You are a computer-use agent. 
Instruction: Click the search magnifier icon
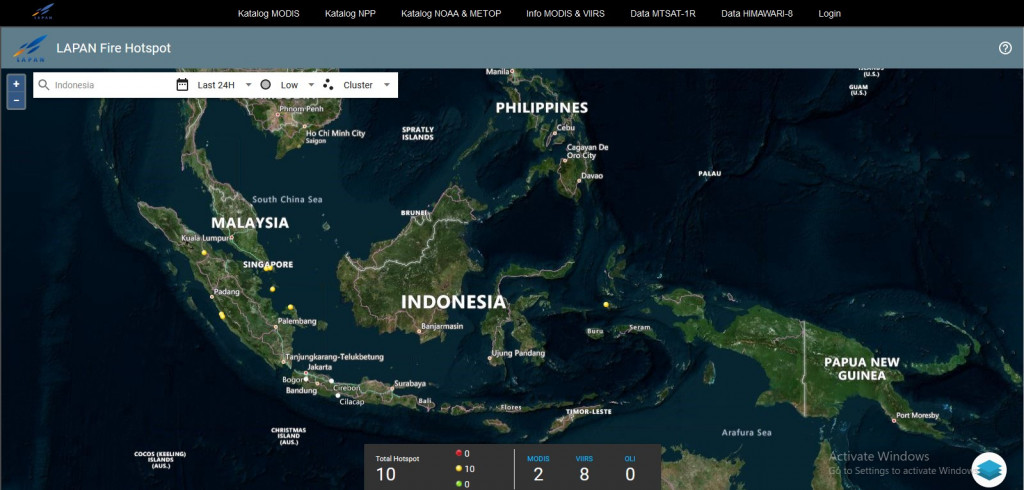[44, 85]
